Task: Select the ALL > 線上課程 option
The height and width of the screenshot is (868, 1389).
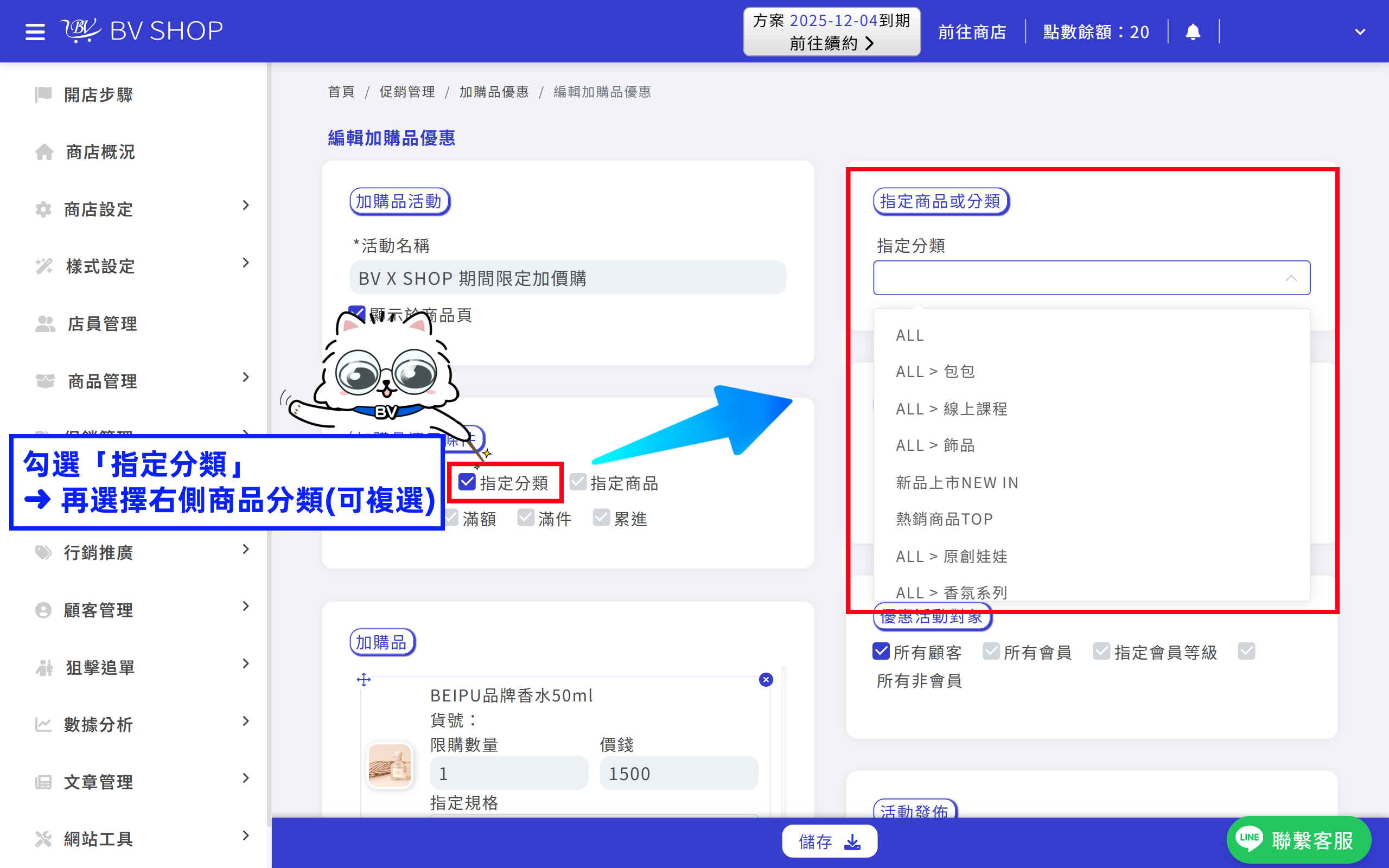Action: coord(1092,409)
